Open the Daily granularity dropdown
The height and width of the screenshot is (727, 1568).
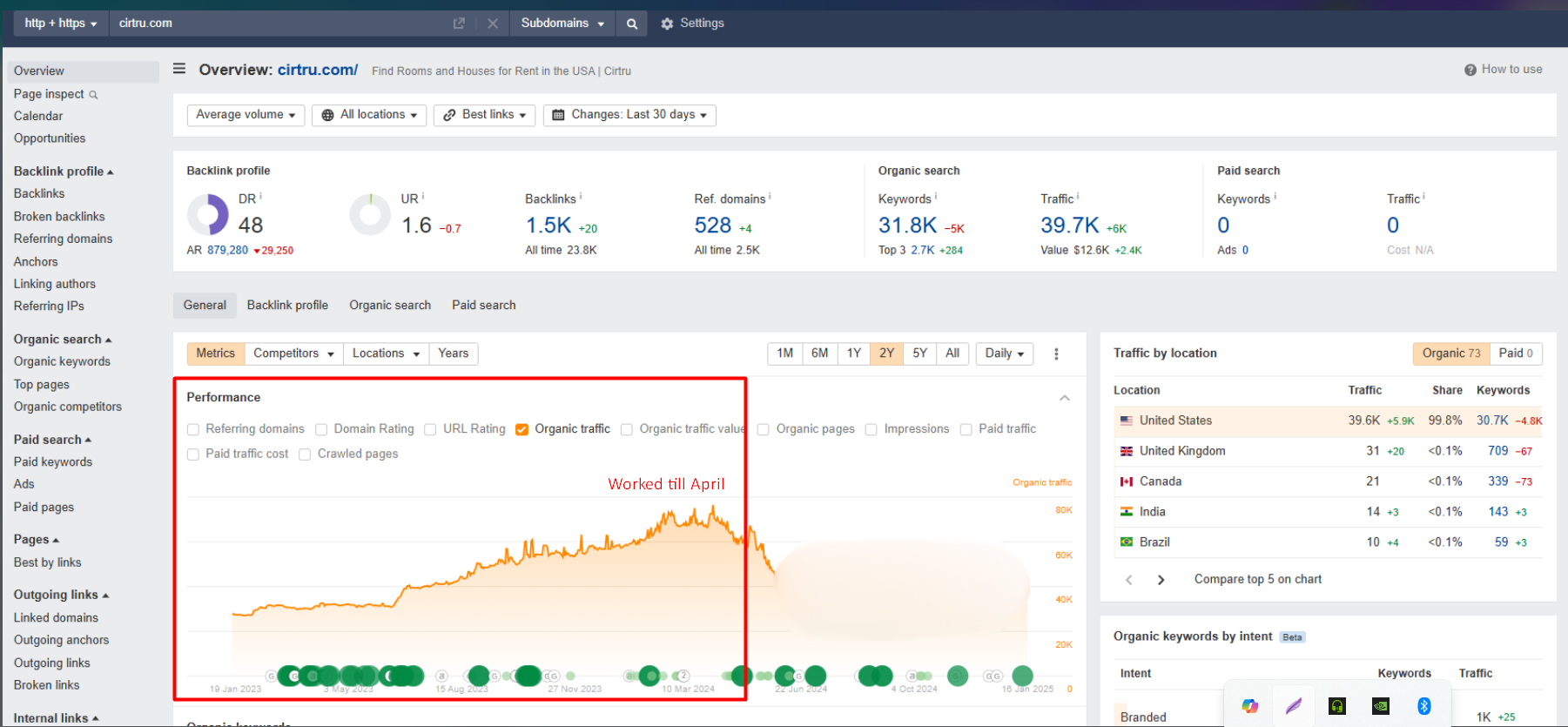(1005, 353)
